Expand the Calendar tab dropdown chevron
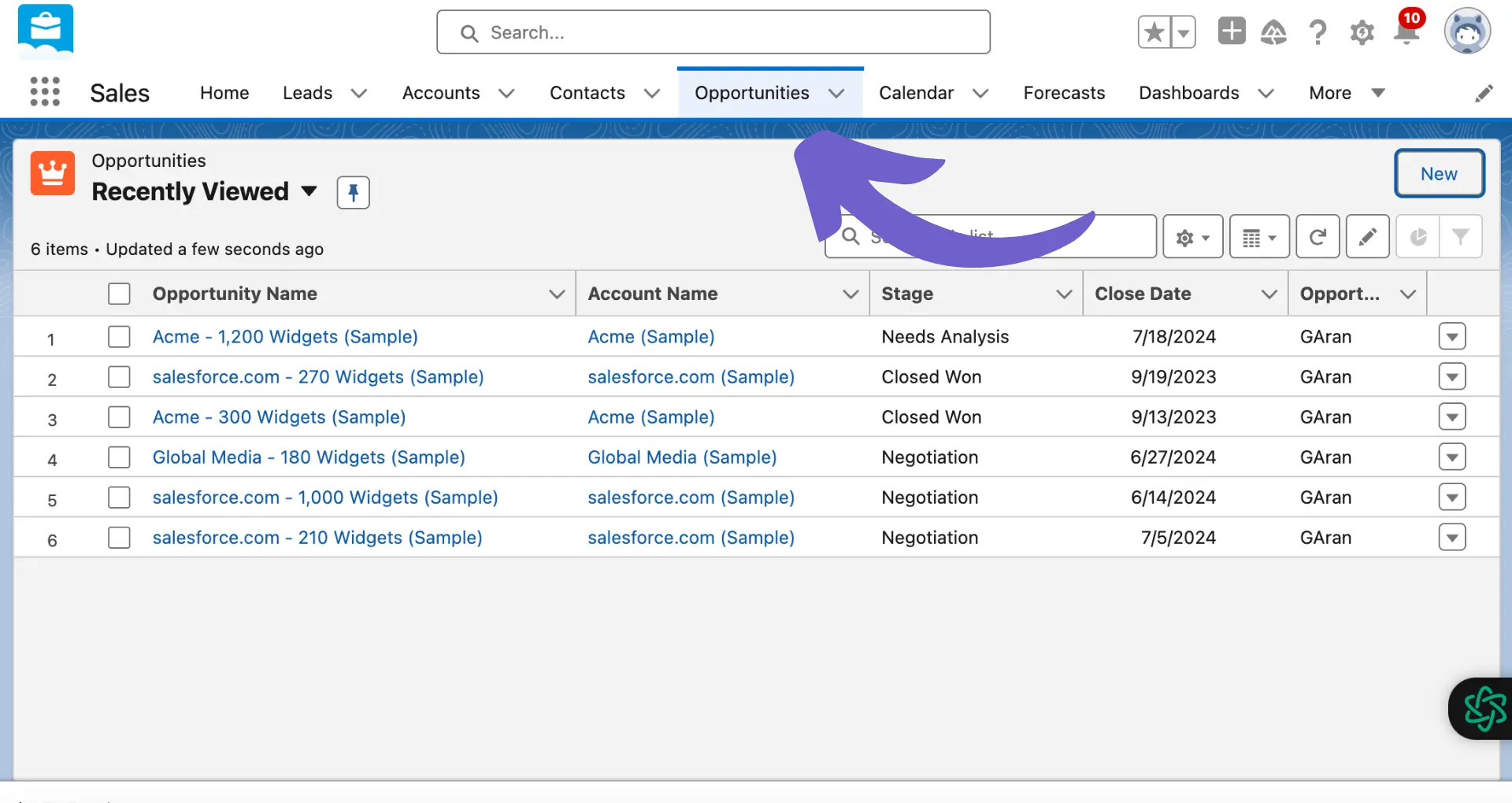Viewport: 1512px width, 803px height. 980,94
